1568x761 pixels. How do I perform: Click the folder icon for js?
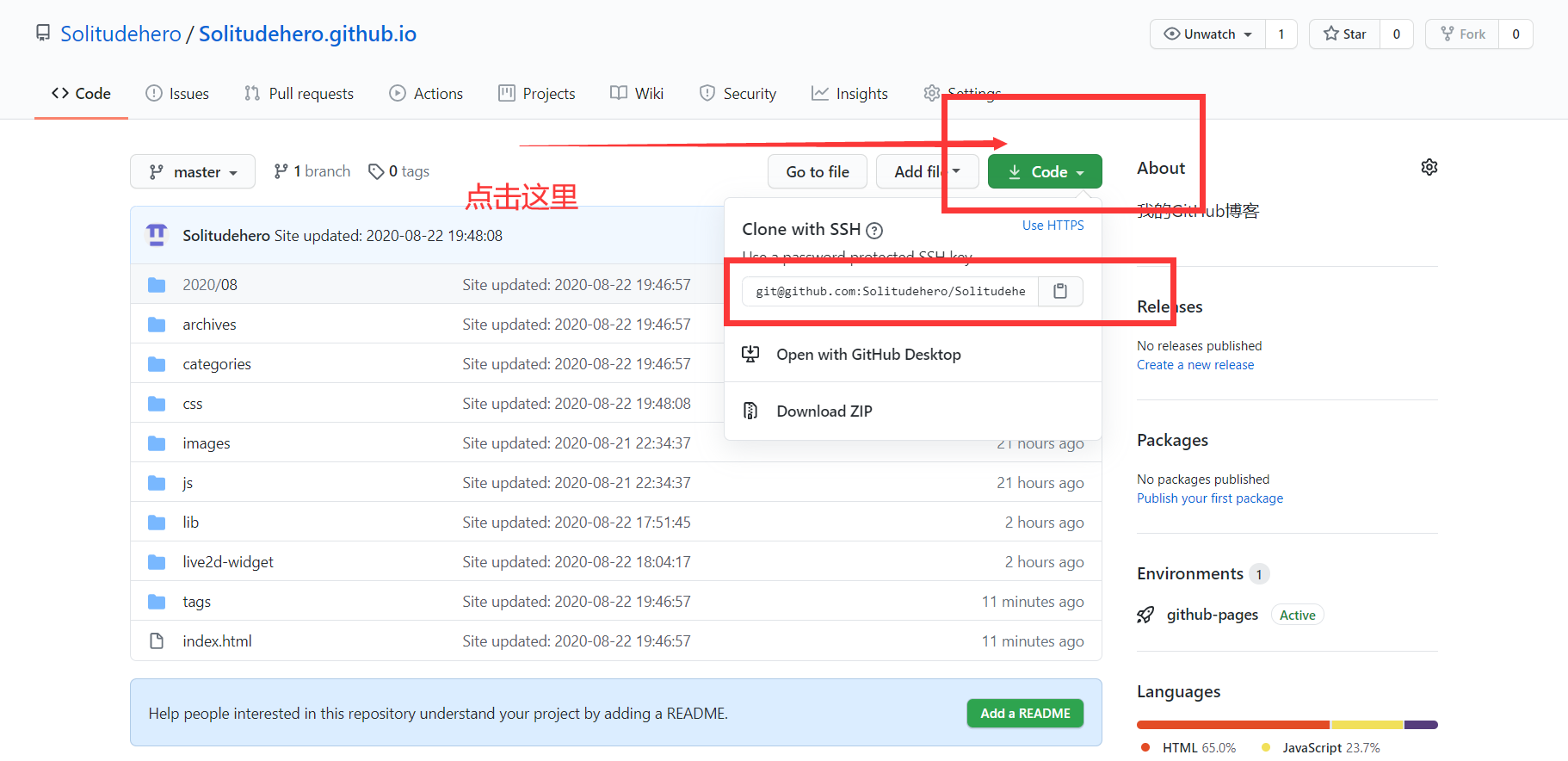157,483
